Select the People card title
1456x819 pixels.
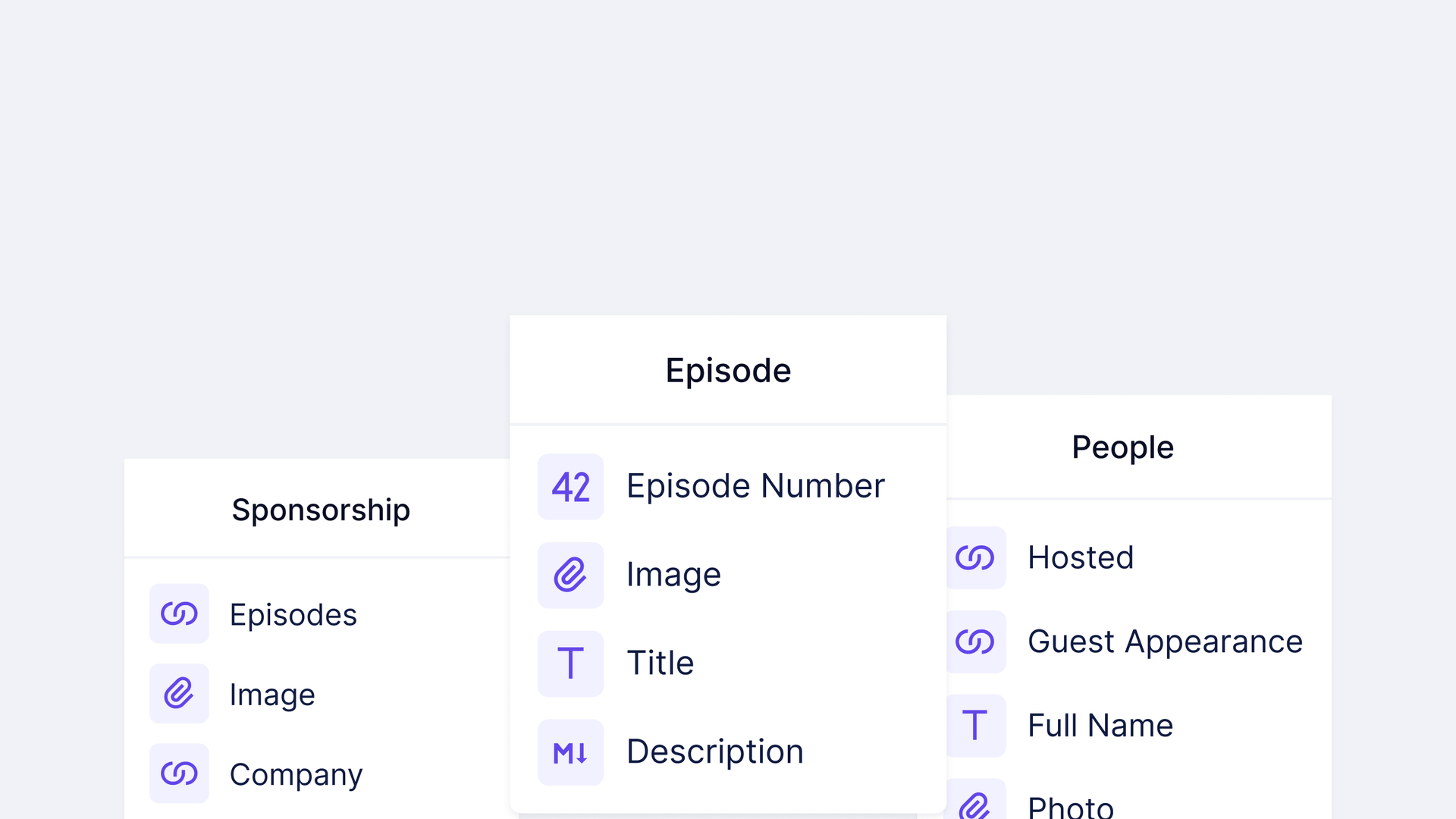(x=1122, y=447)
